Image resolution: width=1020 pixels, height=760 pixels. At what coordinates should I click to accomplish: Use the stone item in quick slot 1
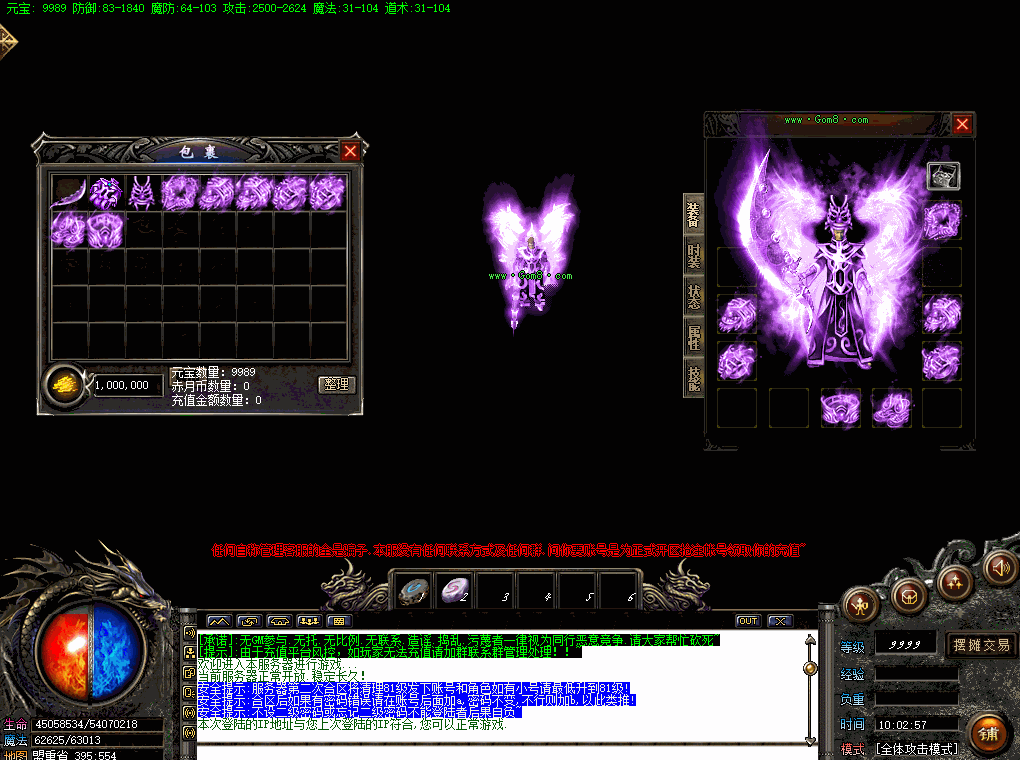(x=414, y=591)
